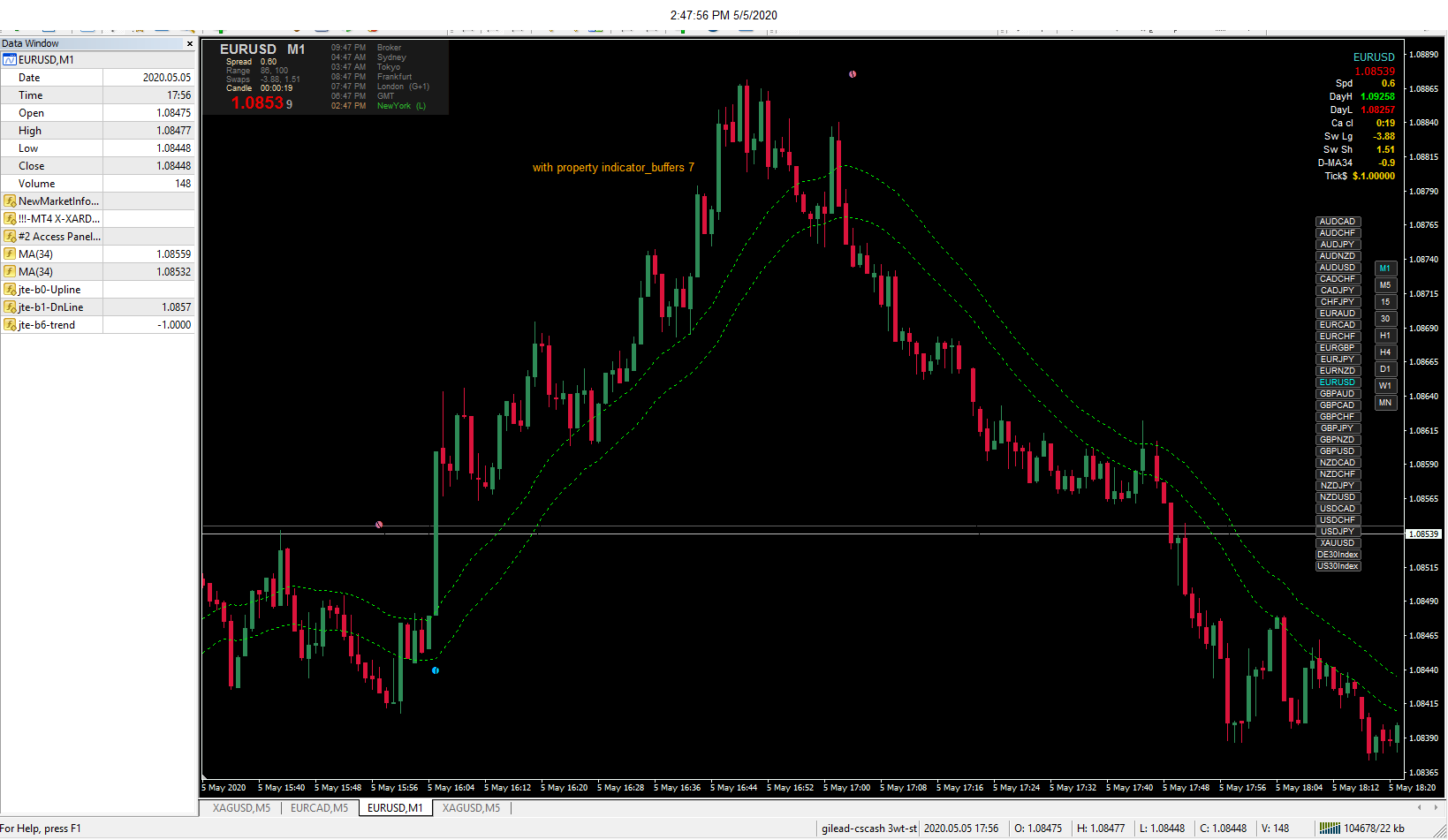Click the pink signal dot above the price peak
The image size is (1448, 840).
click(853, 74)
